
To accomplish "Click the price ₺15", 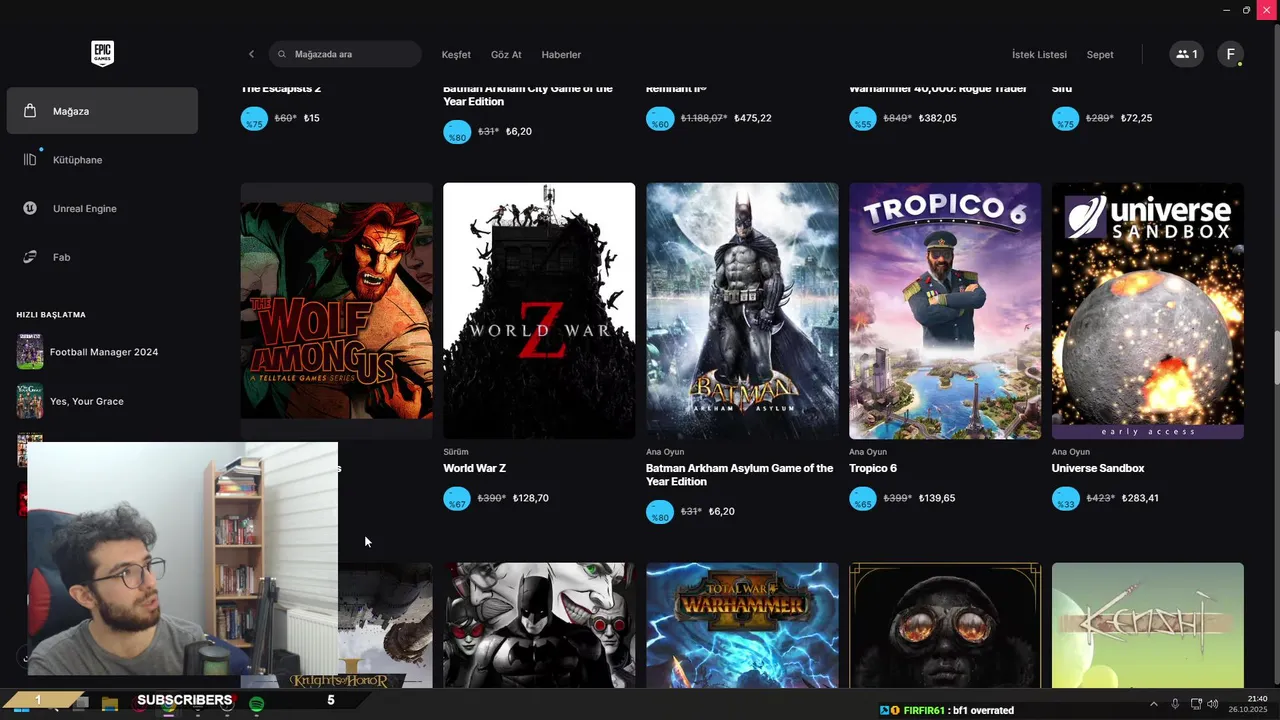I will (312, 118).
